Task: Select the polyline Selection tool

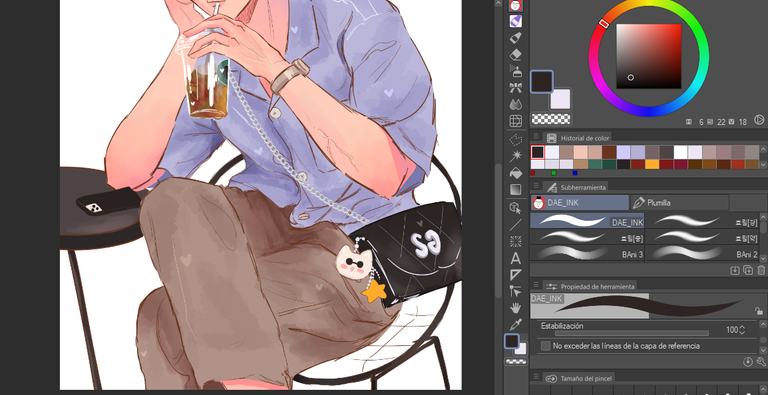Action: click(x=515, y=141)
